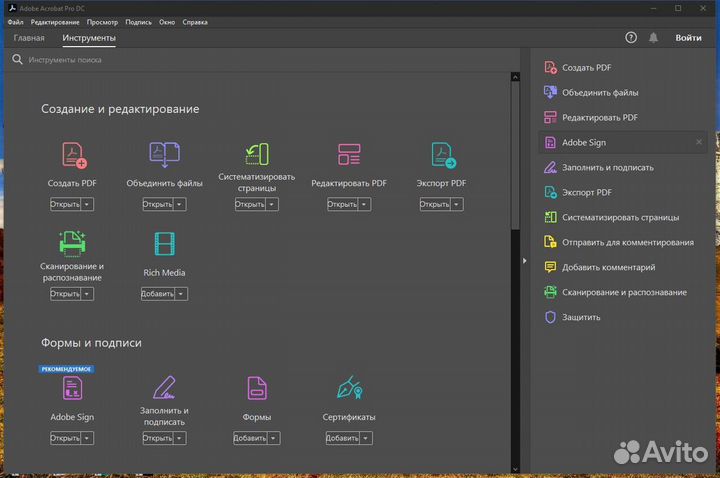720x478 pixels.
Task: Open the Редактирование menu
Action: [x=55, y=22]
